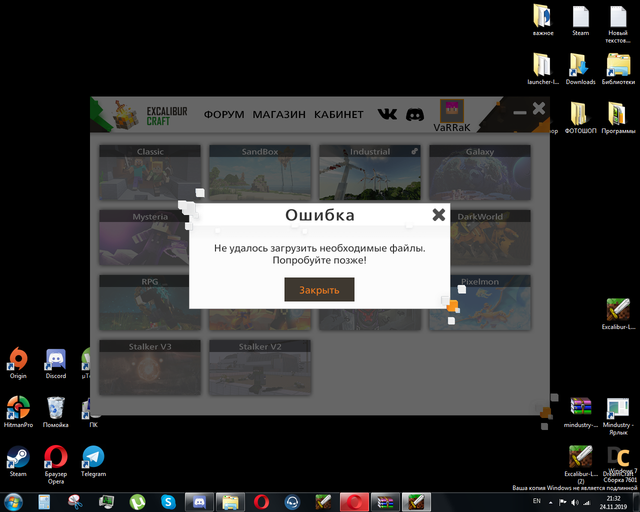Click the Action Center flag icon in tray
Image resolution: width=640 pixels, height=512 pixels.
(562, 502)
